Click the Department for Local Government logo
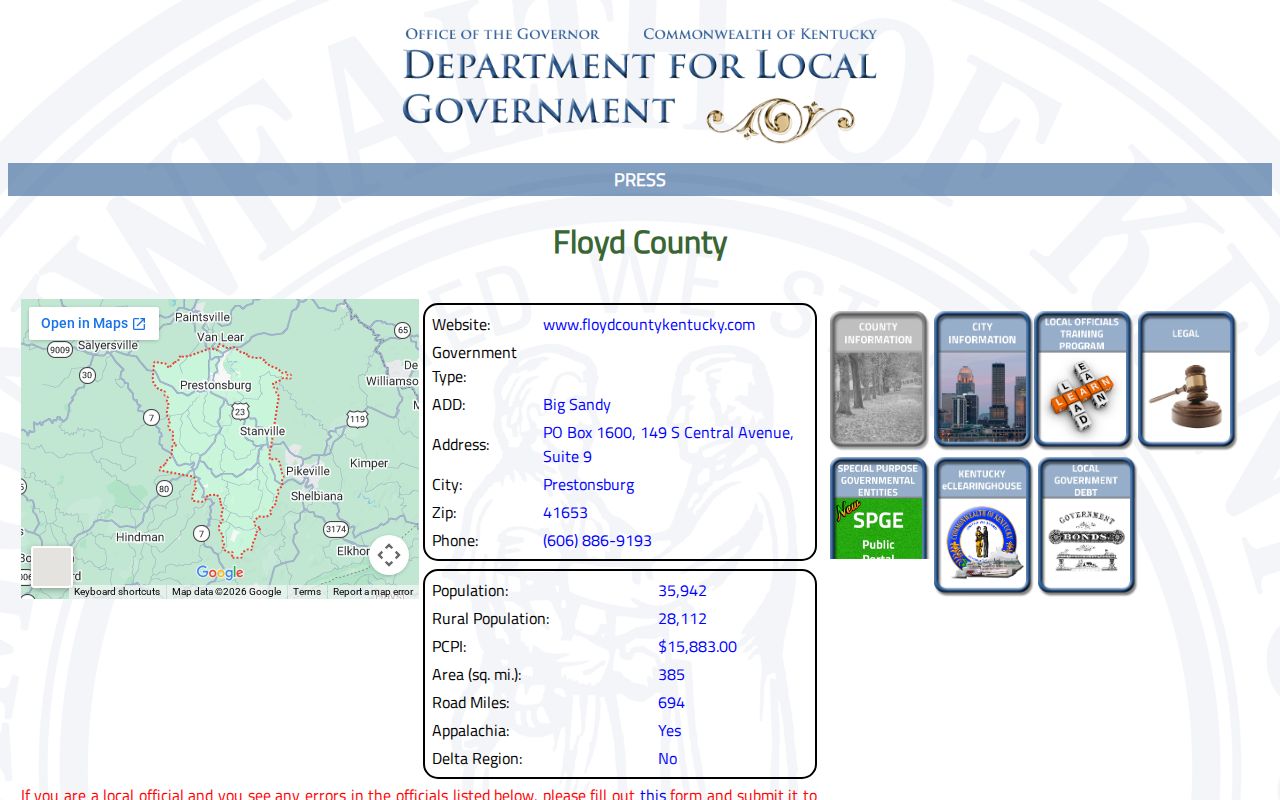Screen dimensions: 1280x800 coord(640,84)
